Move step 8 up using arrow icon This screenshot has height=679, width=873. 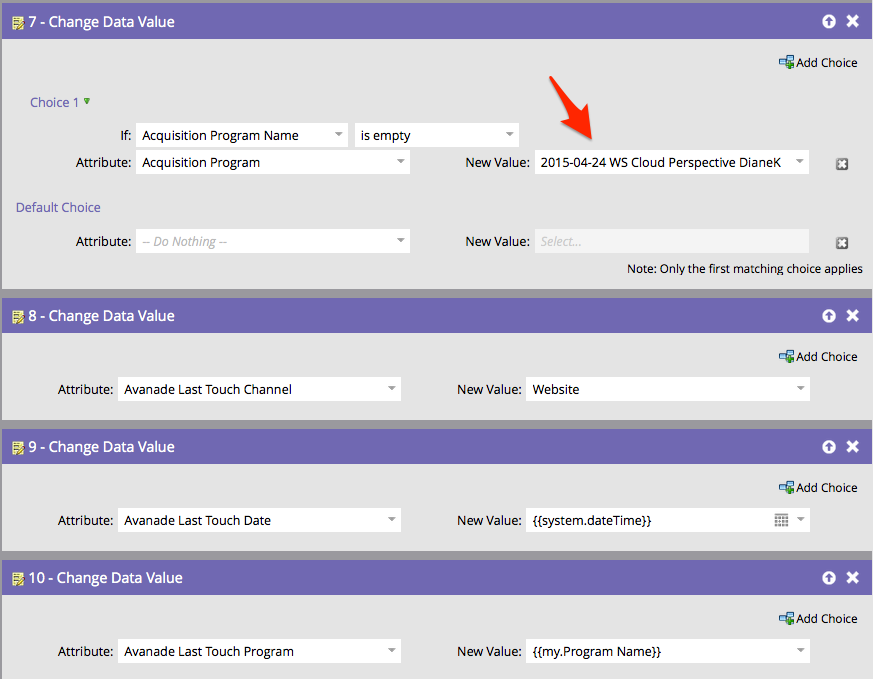tap(829, 315)
